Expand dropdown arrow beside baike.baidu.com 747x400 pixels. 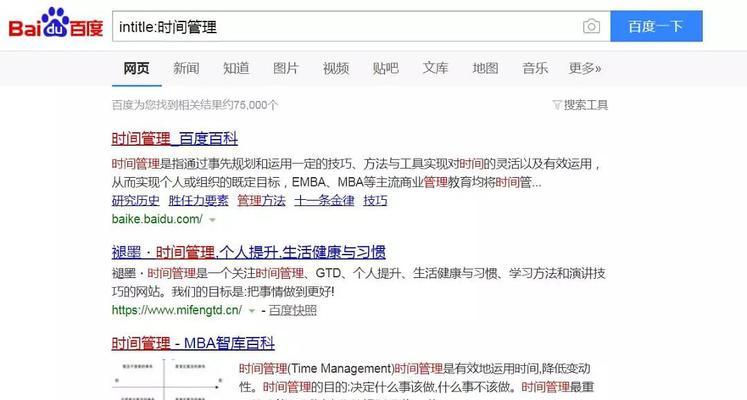(x=212, y=220)
